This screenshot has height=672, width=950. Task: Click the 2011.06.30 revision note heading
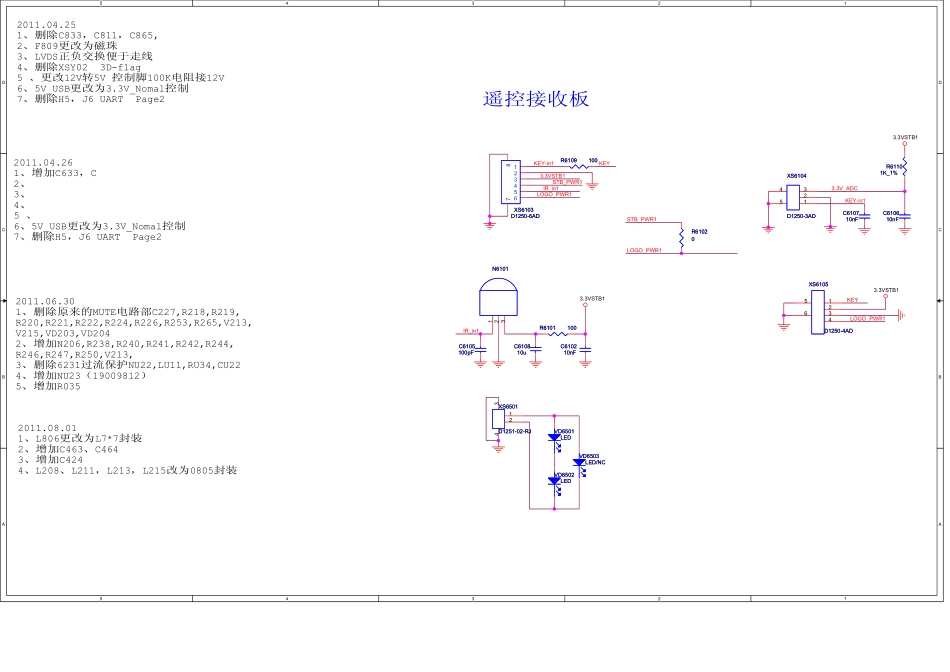pos(46,301)
